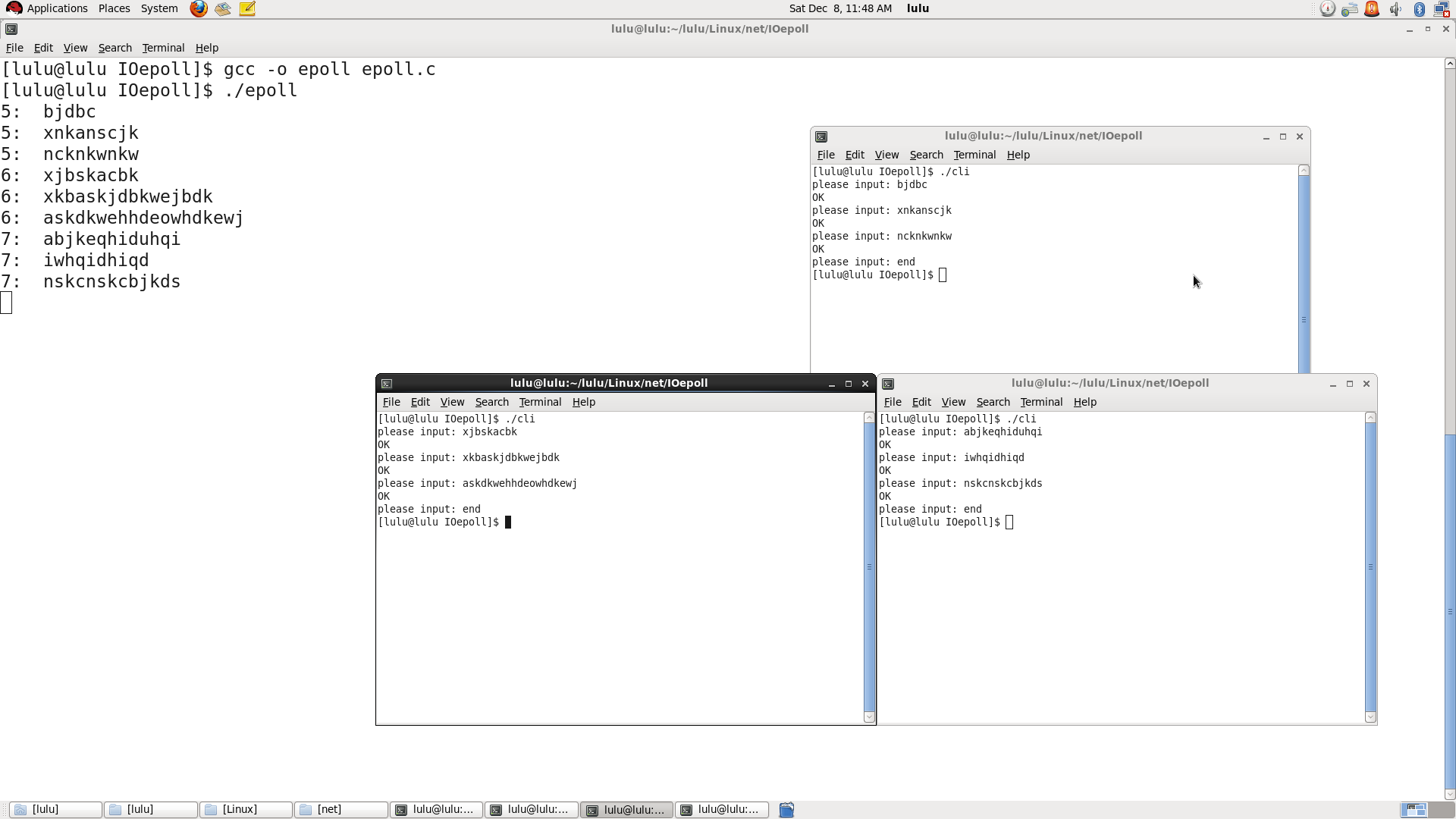The image size is (1456, 819).
Task: Open the Applications menu in top panel
Action: tap(57, 8)
